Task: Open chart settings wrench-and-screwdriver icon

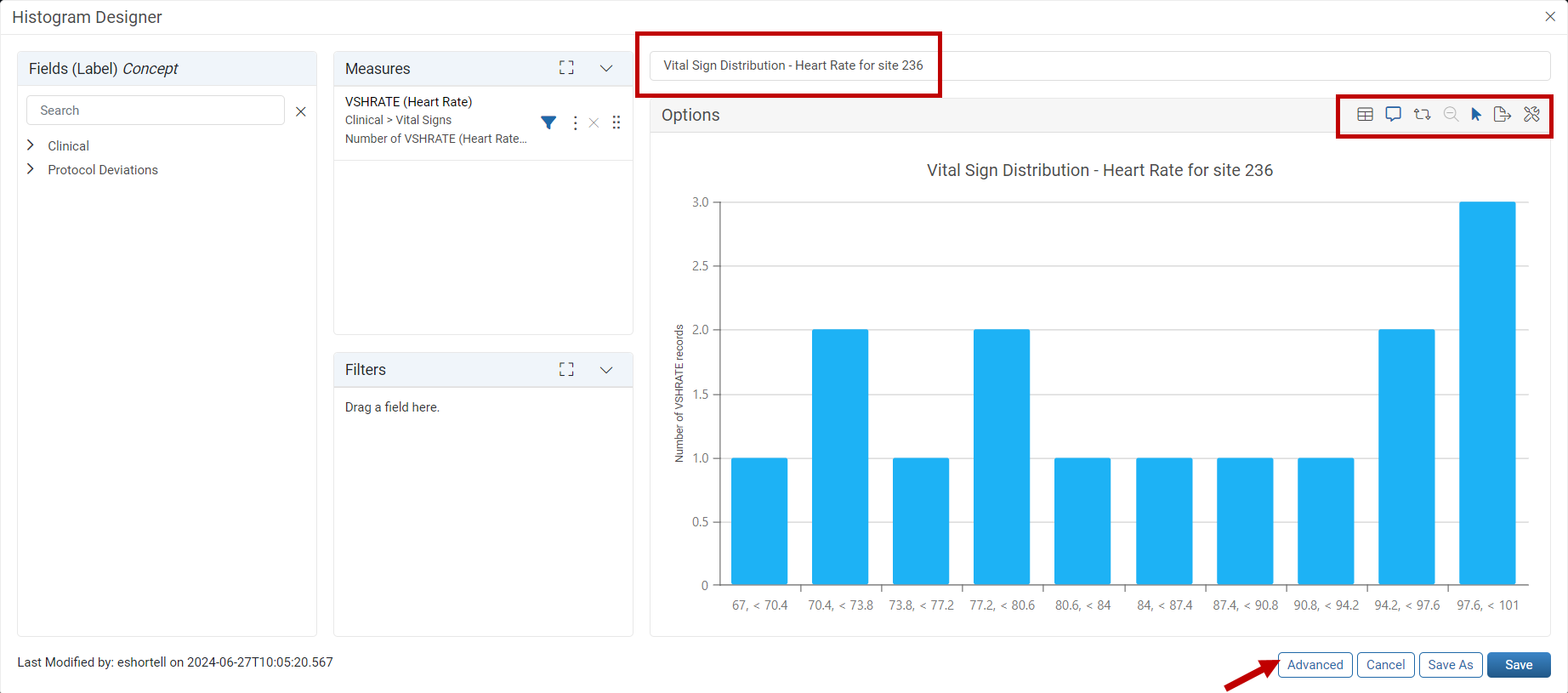Action: [1531, 115]
